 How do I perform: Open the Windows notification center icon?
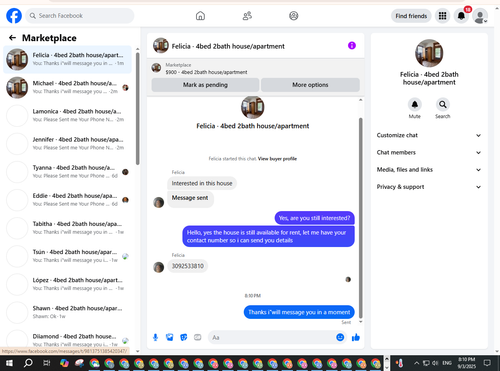point(487,363)
